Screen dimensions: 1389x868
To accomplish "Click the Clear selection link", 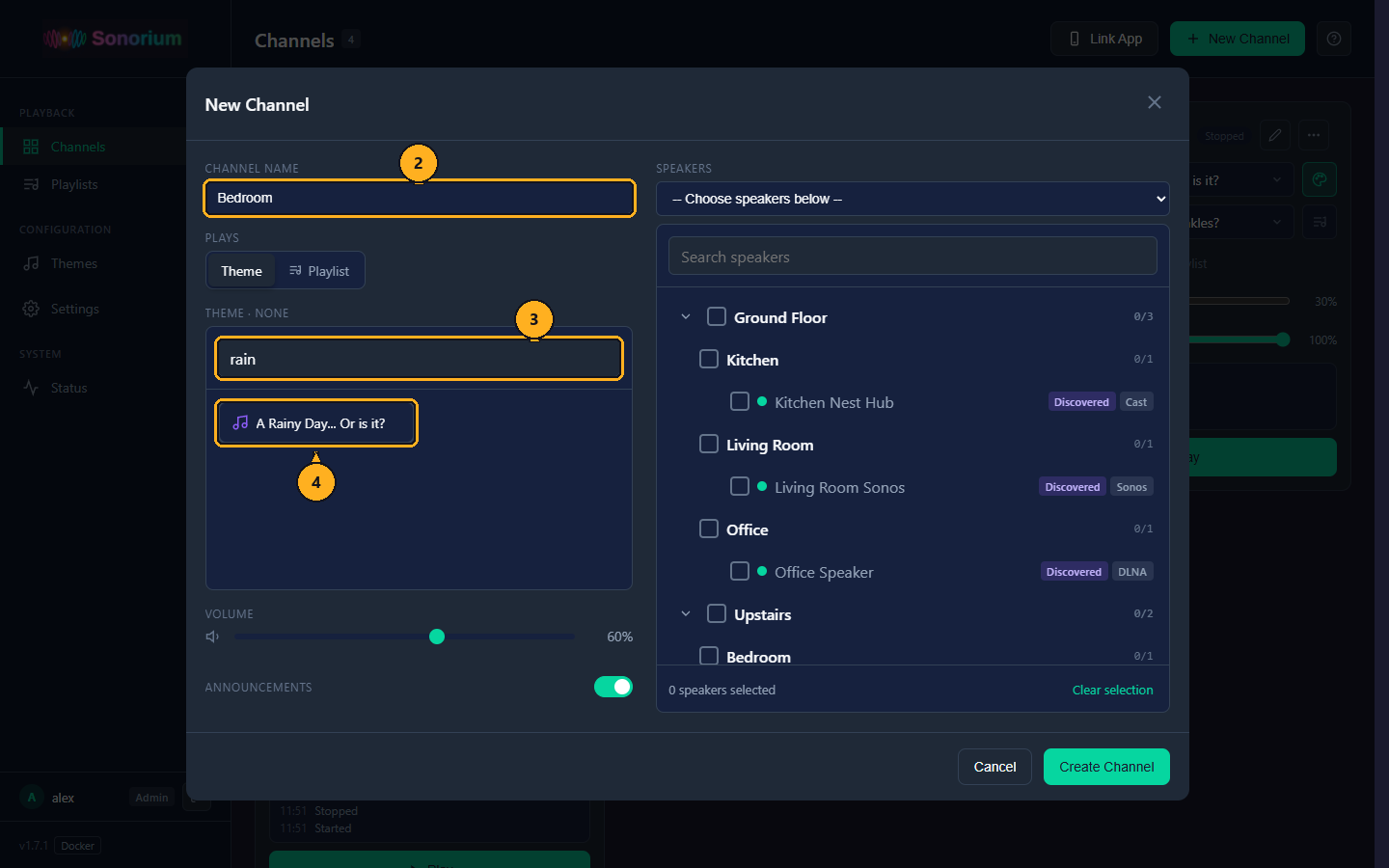I will tap(1112, 690).
